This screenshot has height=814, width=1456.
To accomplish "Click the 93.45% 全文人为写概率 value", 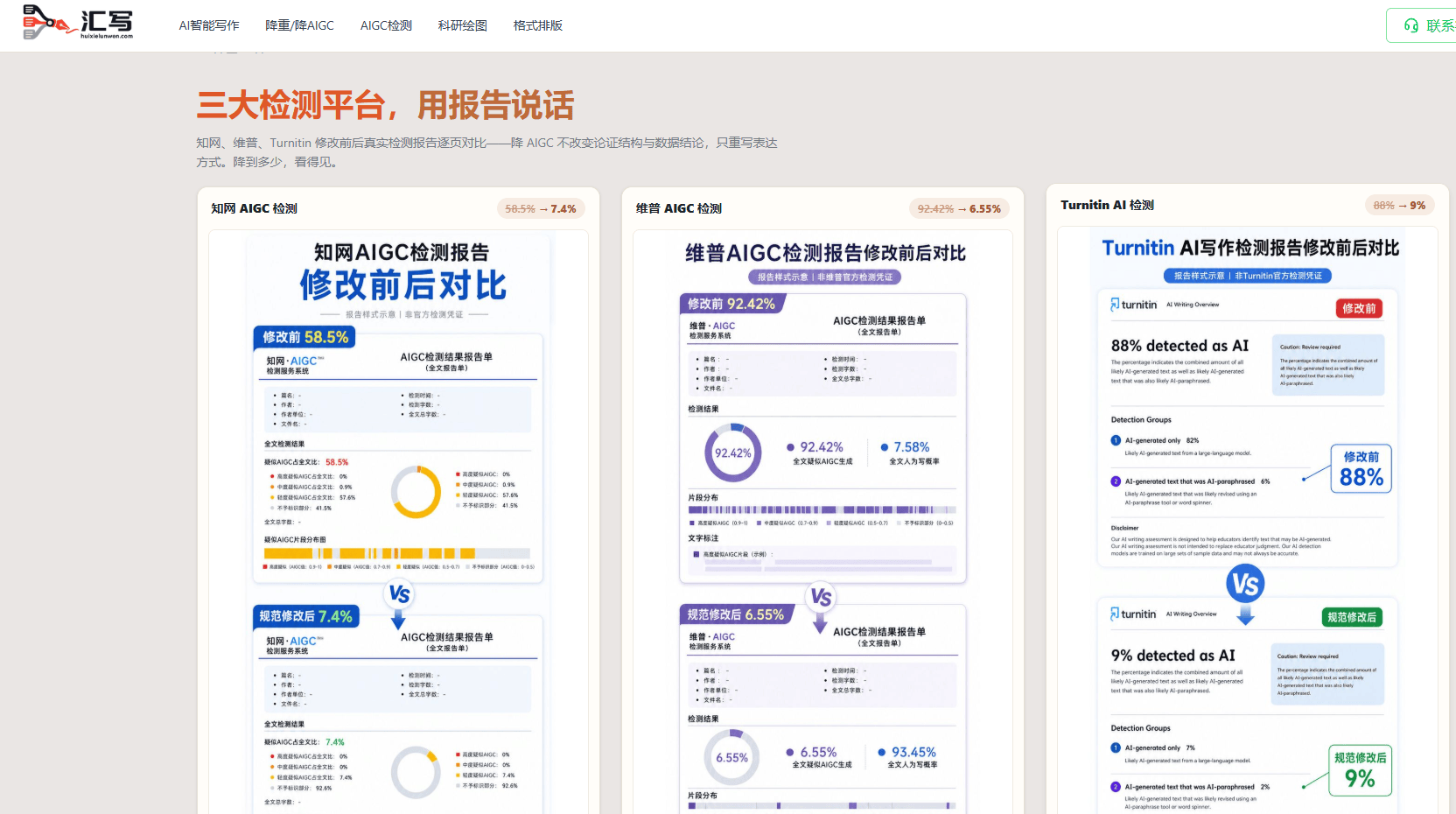I will (x=913, y=752).
